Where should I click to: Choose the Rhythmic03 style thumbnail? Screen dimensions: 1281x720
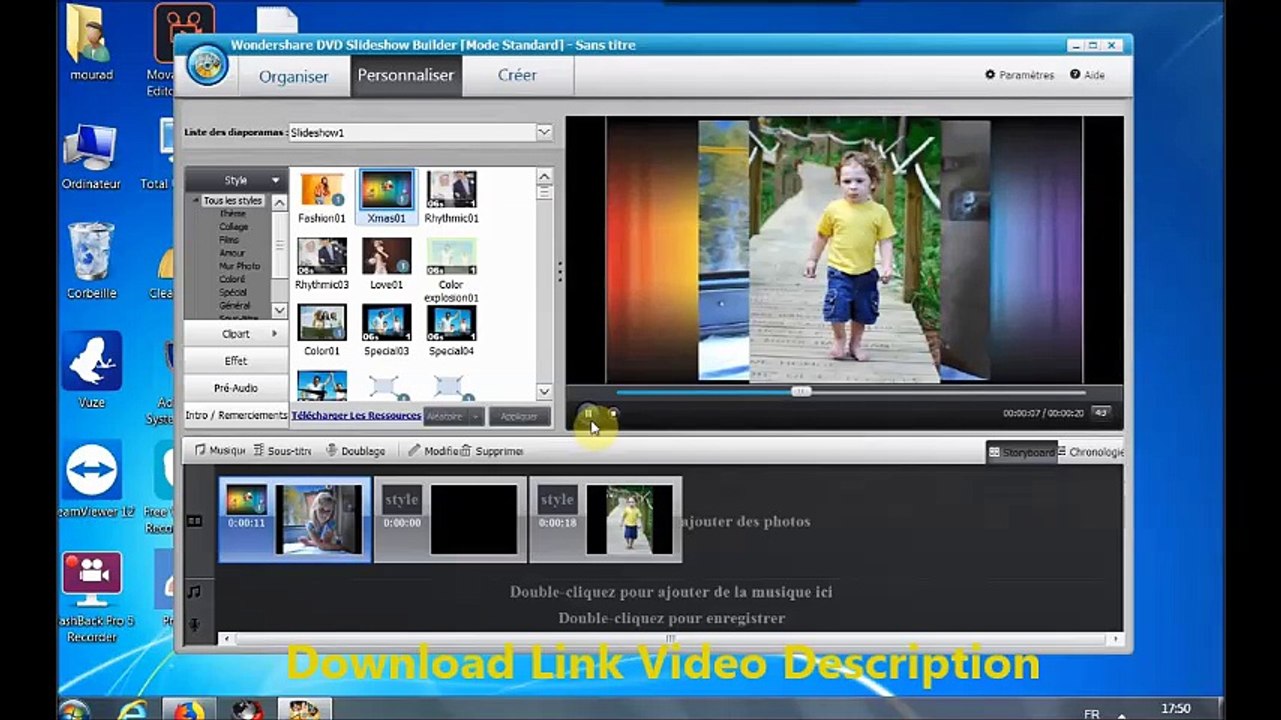pos(322,263)
